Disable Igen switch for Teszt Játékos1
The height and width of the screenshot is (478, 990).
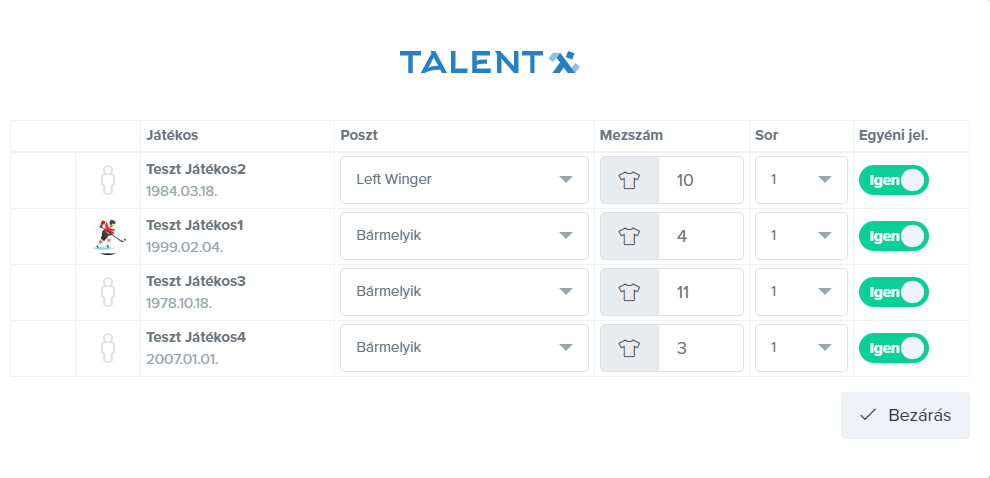(x=893, y=236)
